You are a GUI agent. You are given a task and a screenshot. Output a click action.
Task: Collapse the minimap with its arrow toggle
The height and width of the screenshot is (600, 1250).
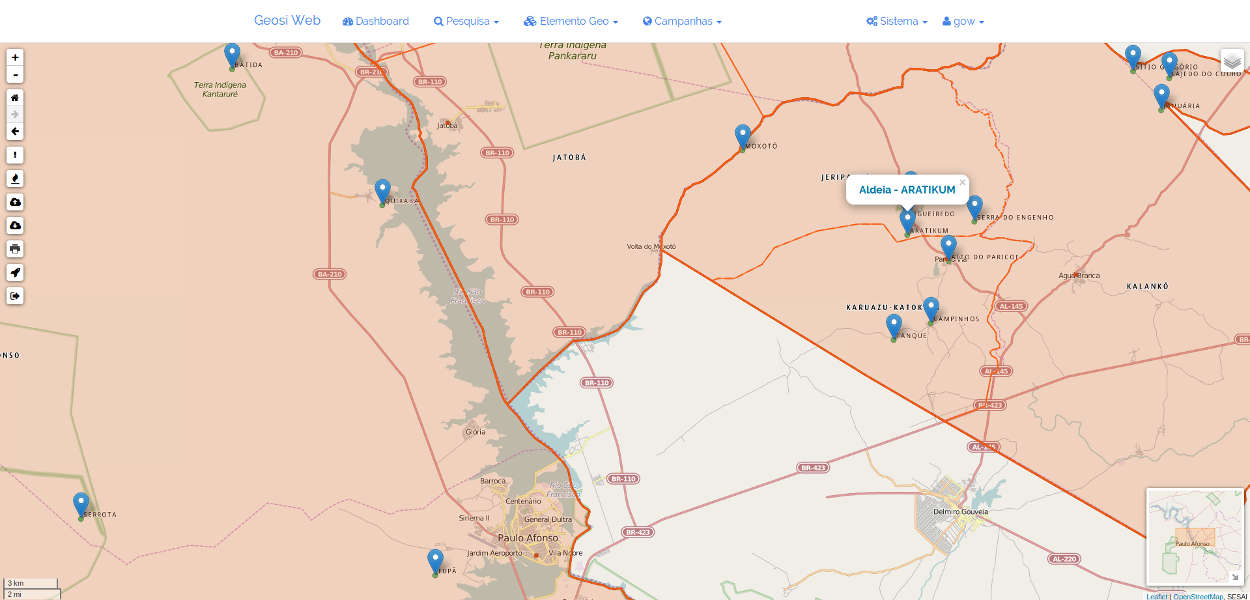(1235, 577)
